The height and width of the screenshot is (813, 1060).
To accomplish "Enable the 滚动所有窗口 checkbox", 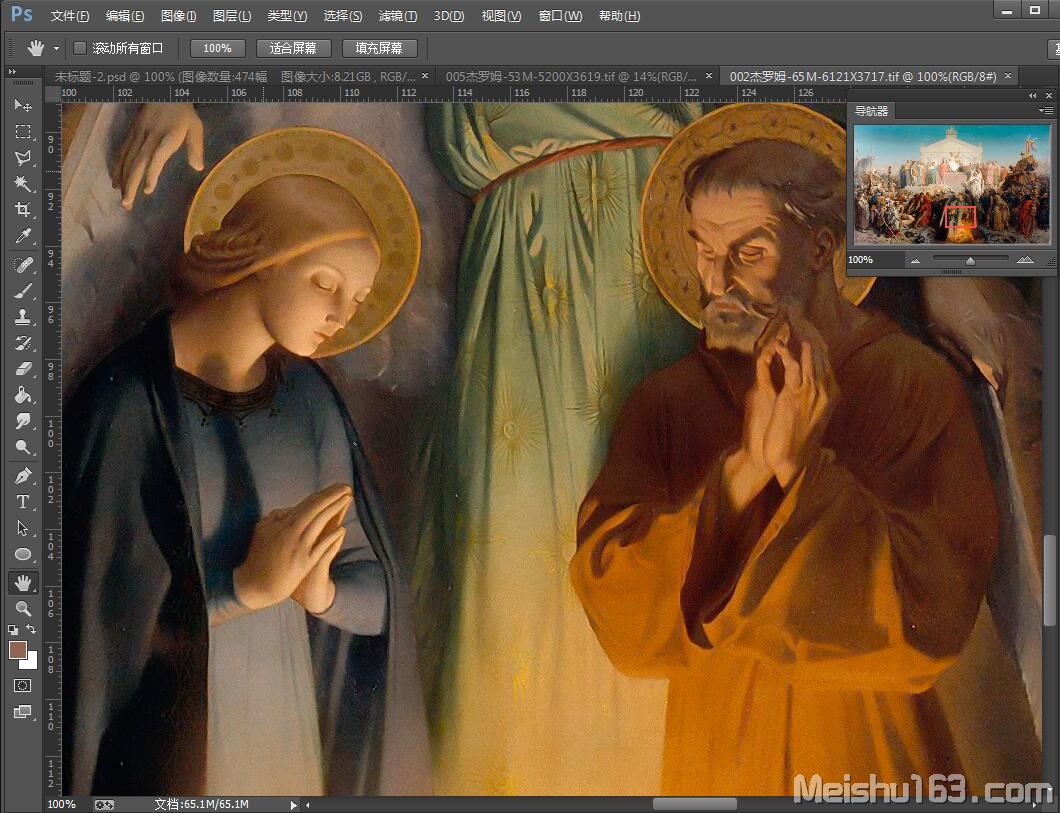I will pos(80,48).
